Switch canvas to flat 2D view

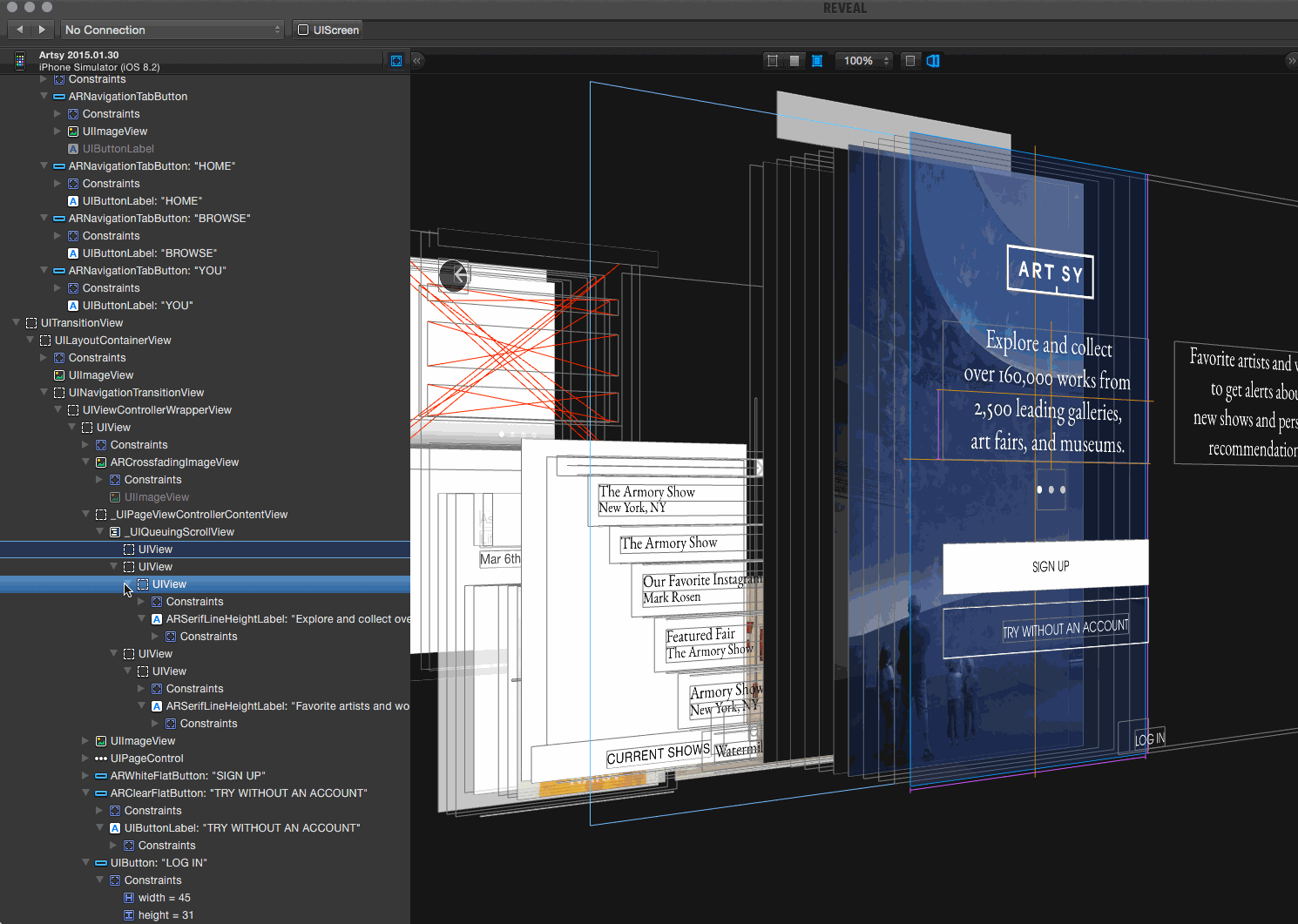[x=910, y=61]
